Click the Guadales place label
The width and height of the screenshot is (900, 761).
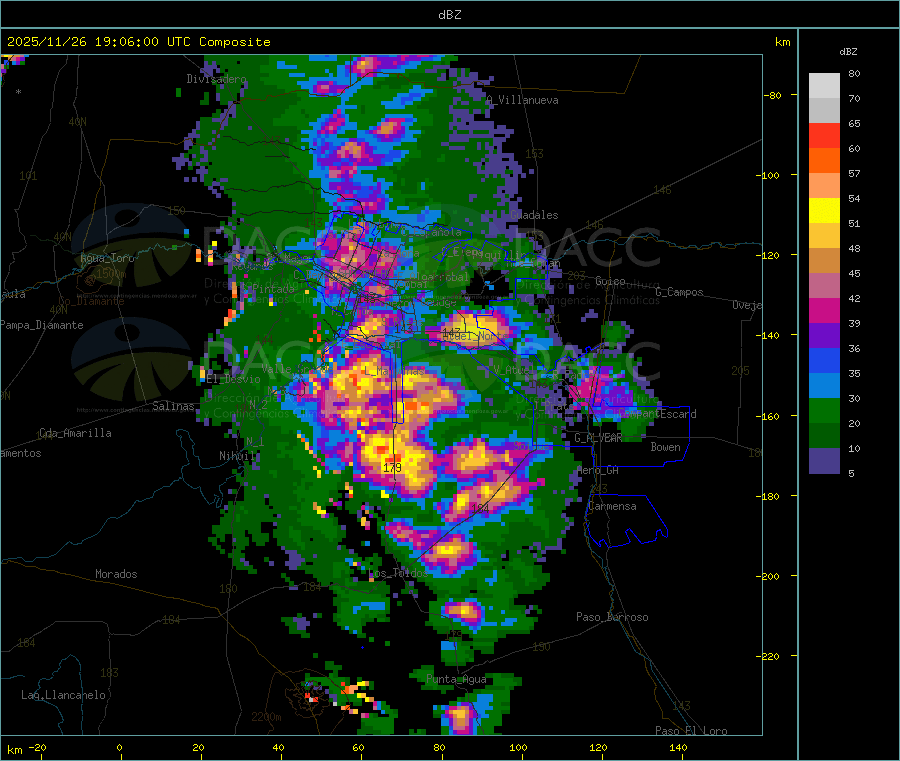[534, 215]
